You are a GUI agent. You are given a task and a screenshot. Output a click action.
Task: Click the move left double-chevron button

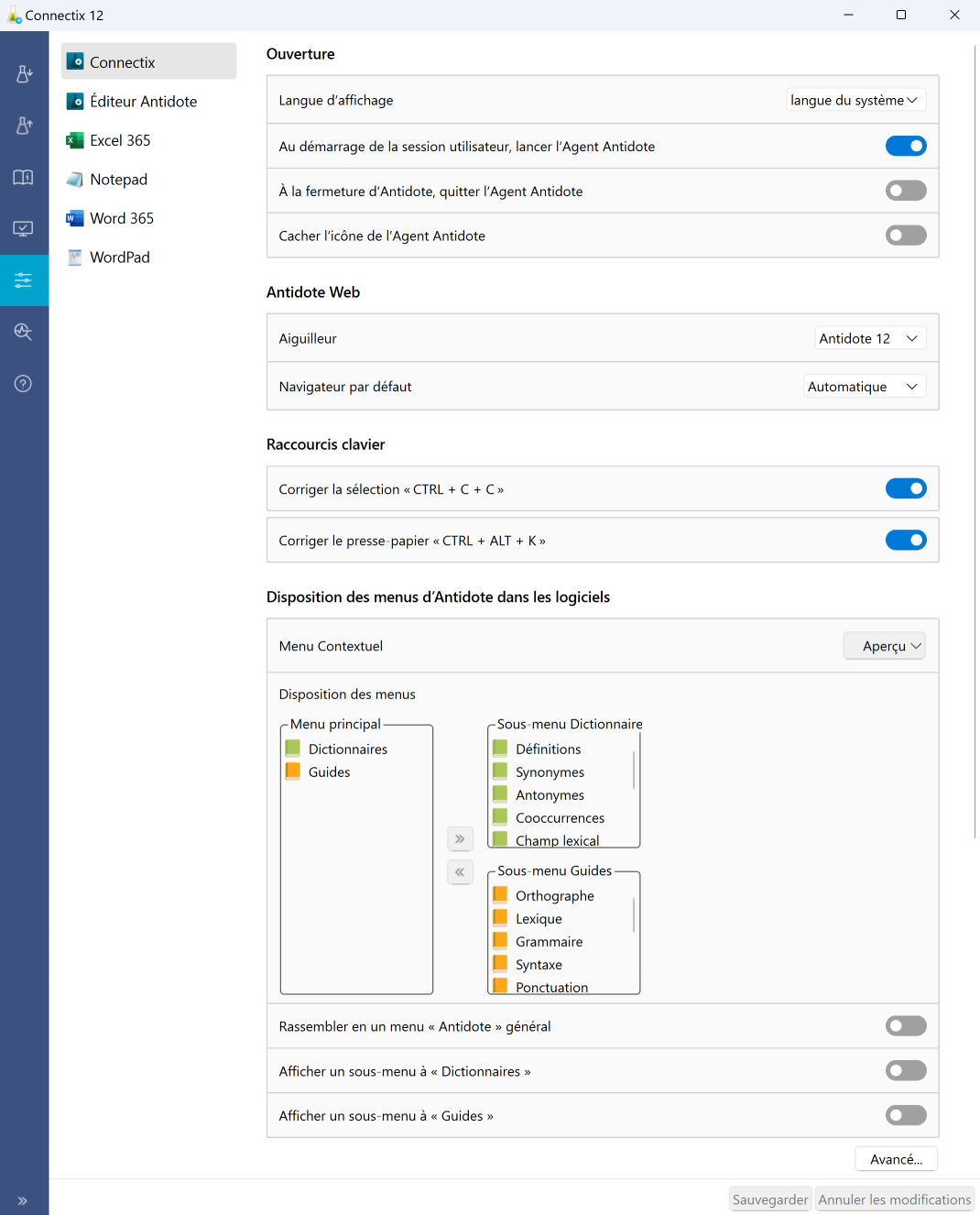(x=460, y=872)
